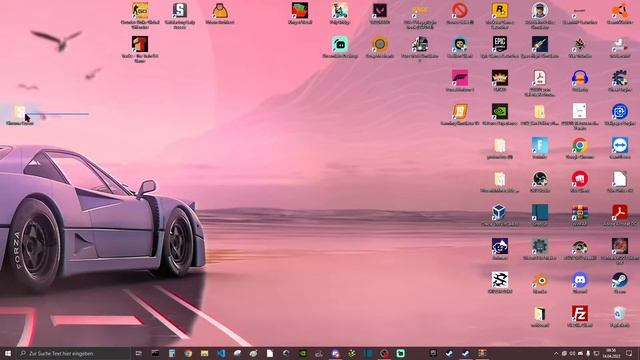Launch TeamViewer from the desktop
The width and height of the screenshot is (640, 360).
click(x=620, y=147)
